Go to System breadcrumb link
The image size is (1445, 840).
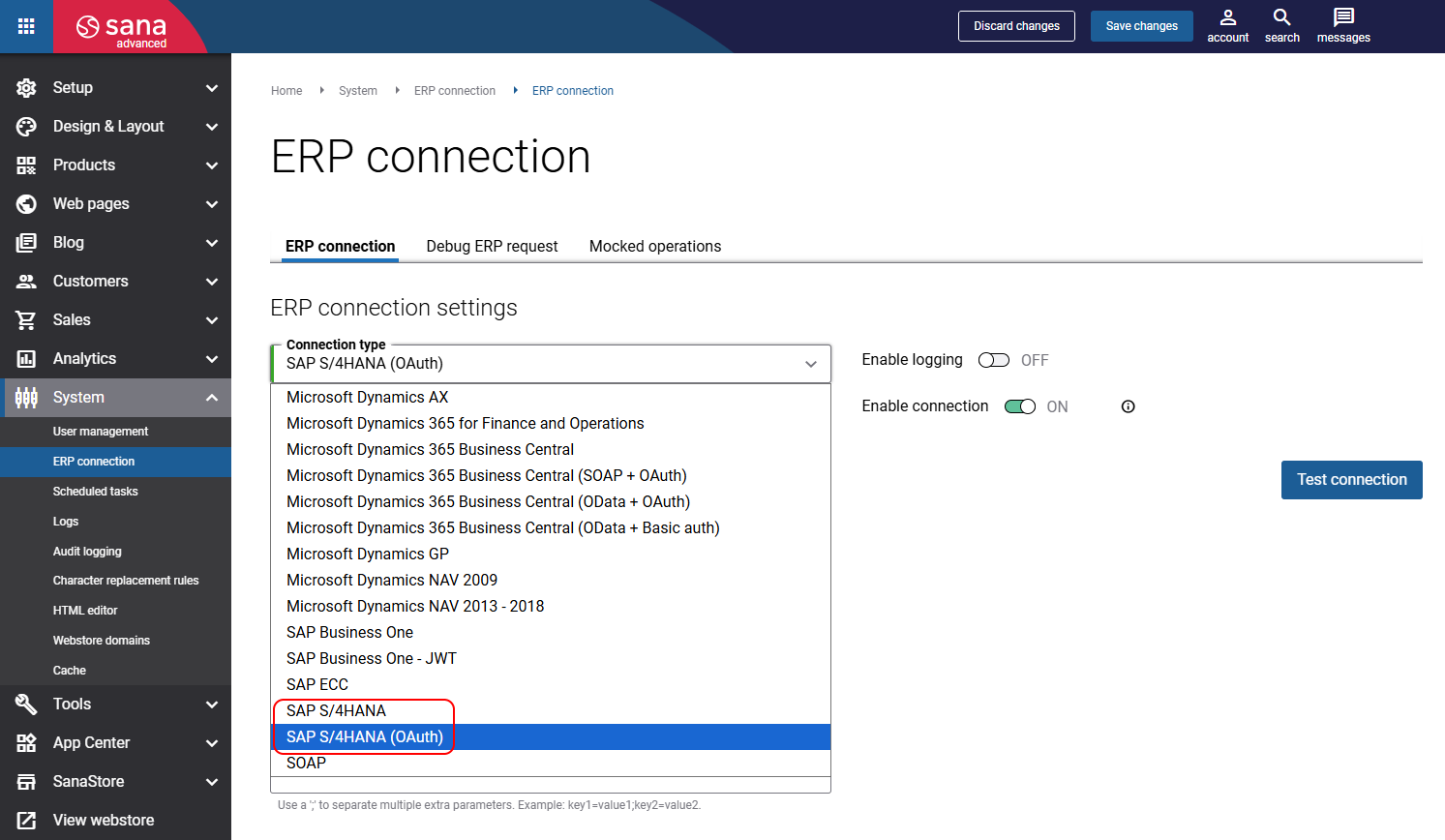358,91
